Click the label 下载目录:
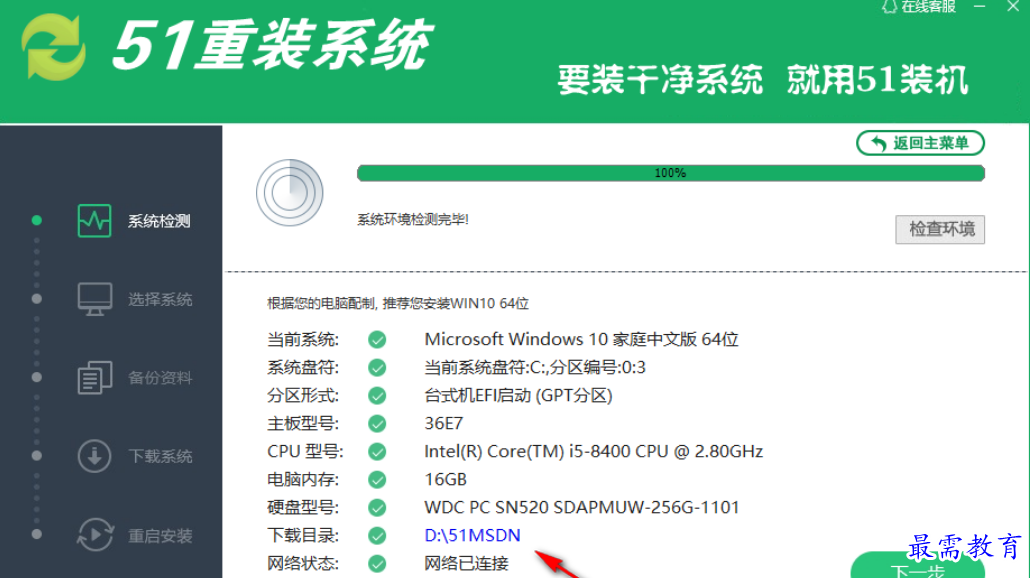This screenshot has width=1030, height=578. 303,536
